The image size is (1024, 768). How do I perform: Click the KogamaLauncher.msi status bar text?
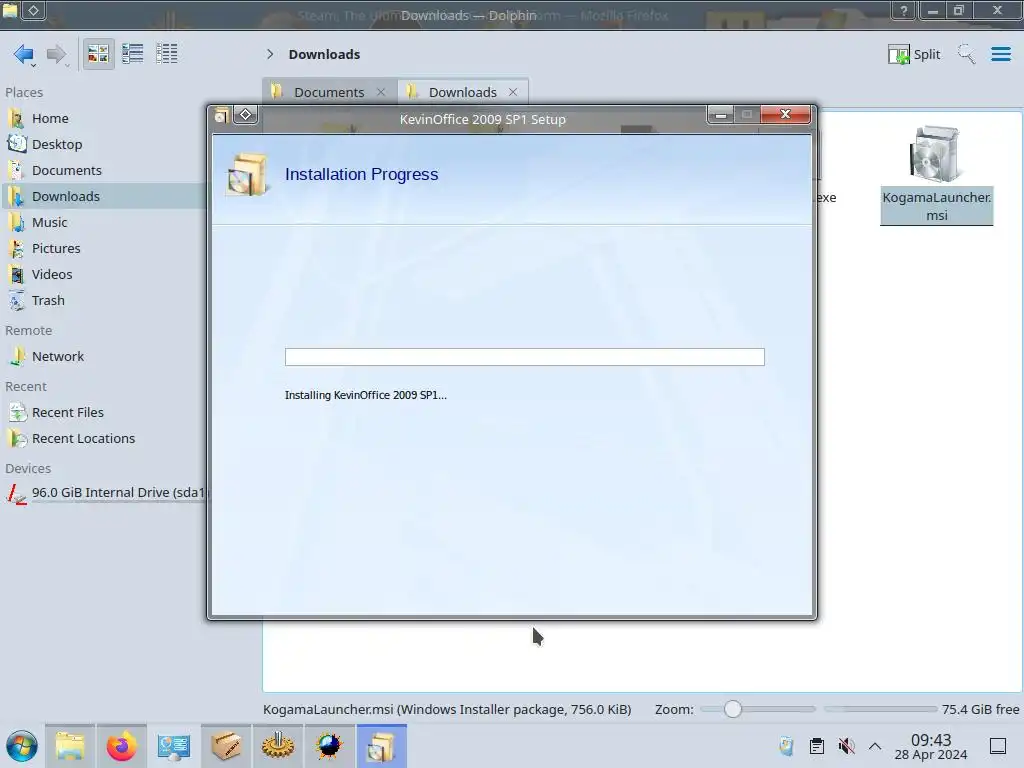[x=447, y=709]
